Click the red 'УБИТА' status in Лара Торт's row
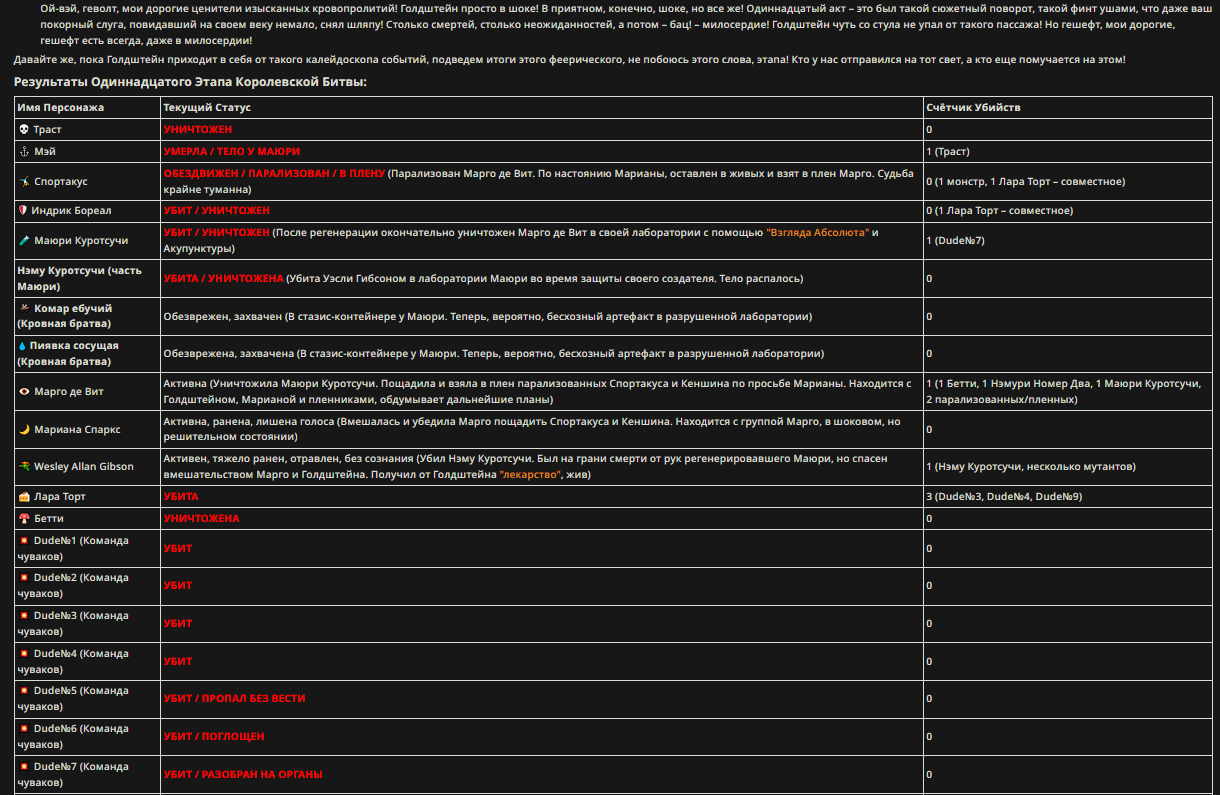The height and width of the screenshot is (795, 1220). (181, 496)
